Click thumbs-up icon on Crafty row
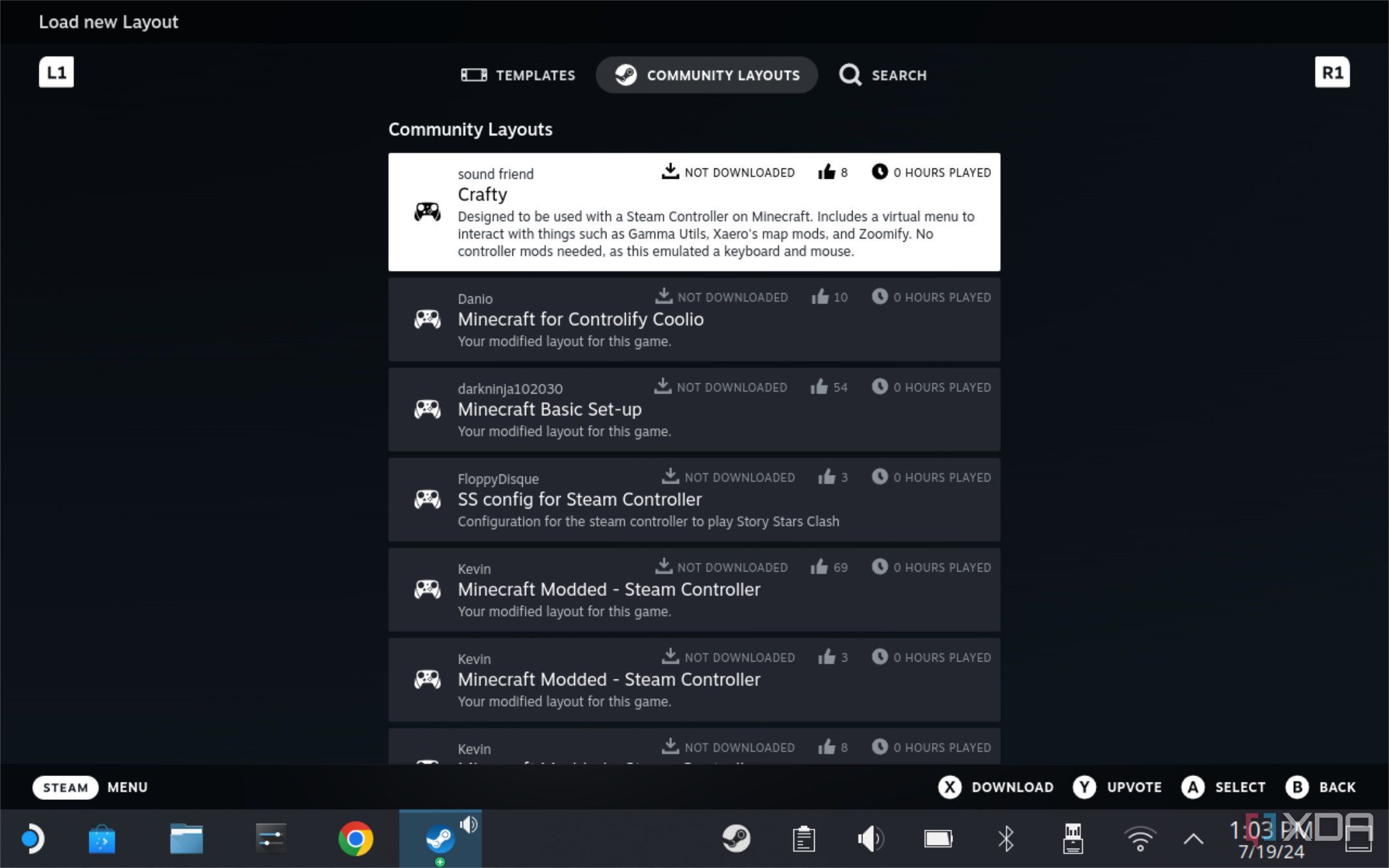This screenshot has height=868, width=1389. pos(826,172)
